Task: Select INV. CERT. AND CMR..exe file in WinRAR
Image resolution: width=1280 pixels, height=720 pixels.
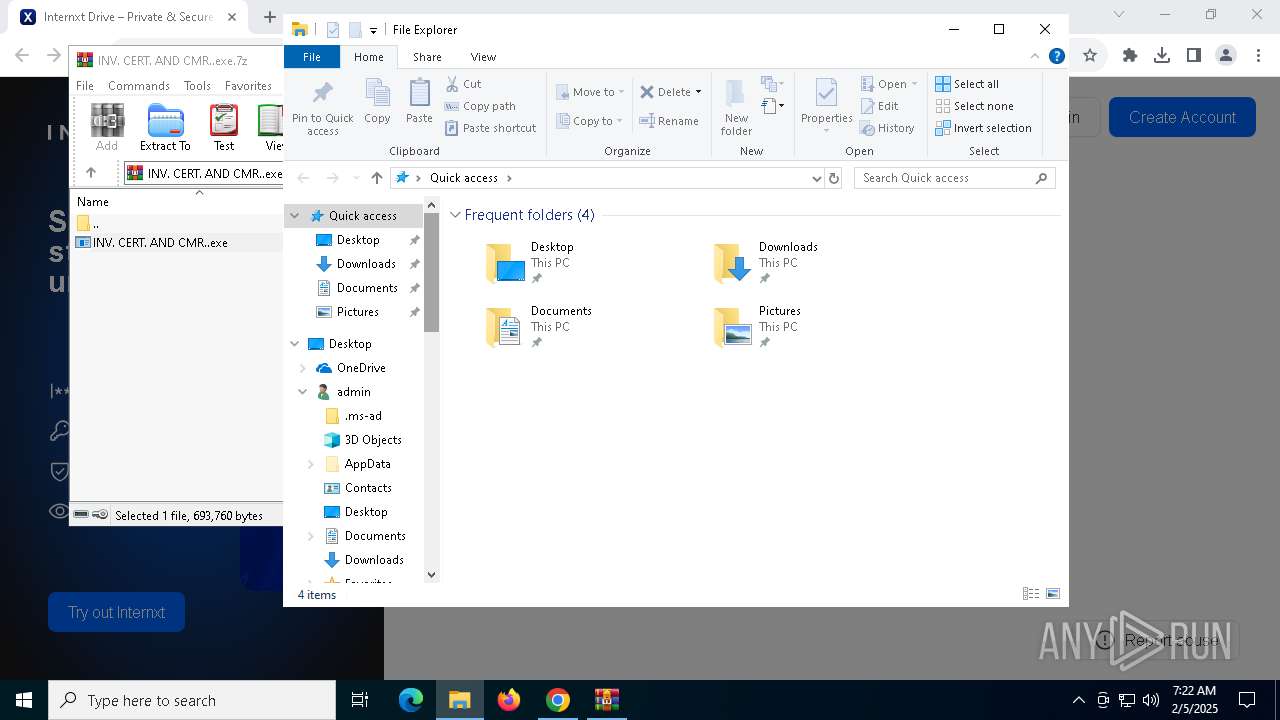Action: 152,242
